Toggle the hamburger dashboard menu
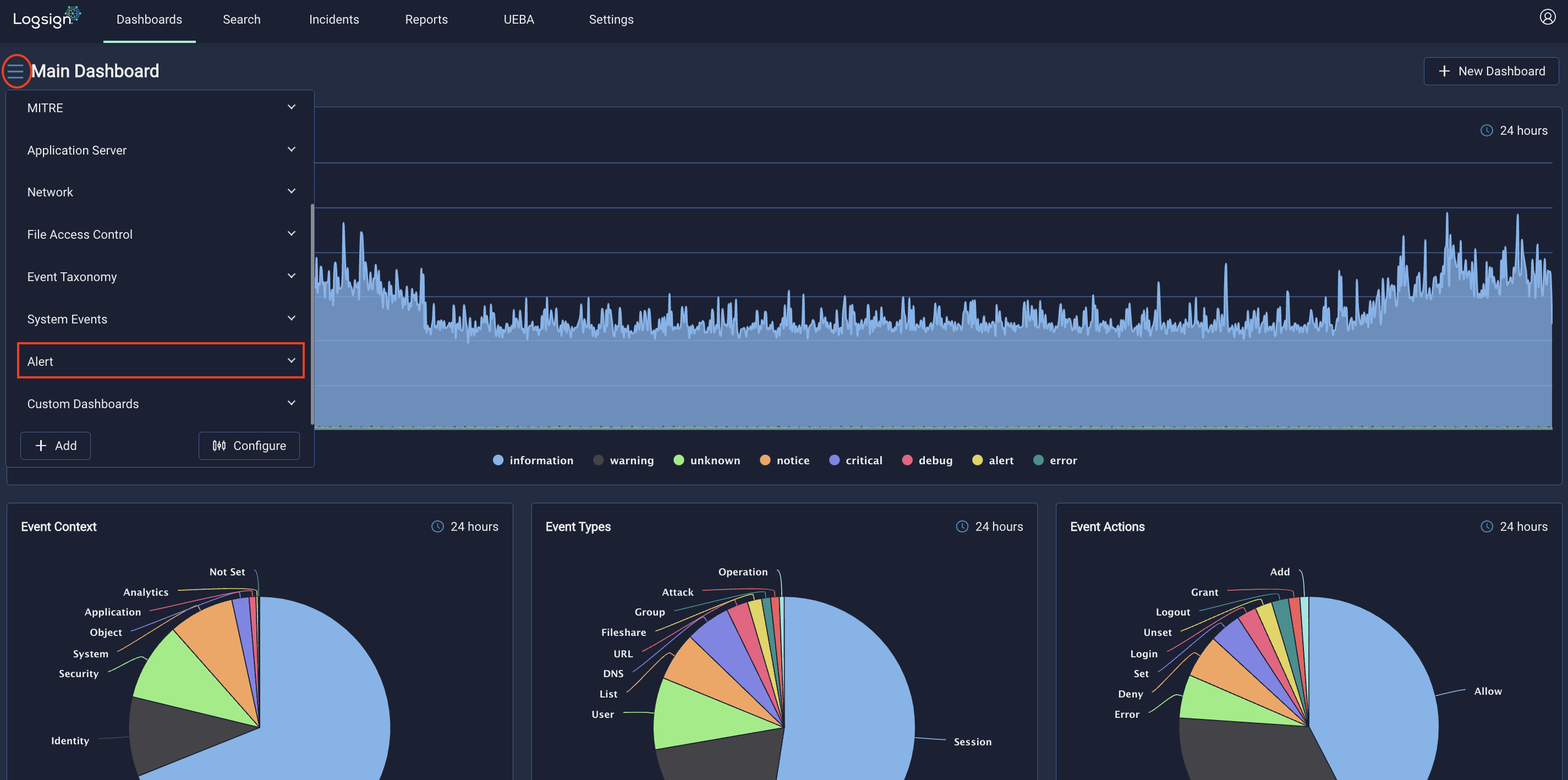Screen dimensions: 1568x780 pos(16,71)
